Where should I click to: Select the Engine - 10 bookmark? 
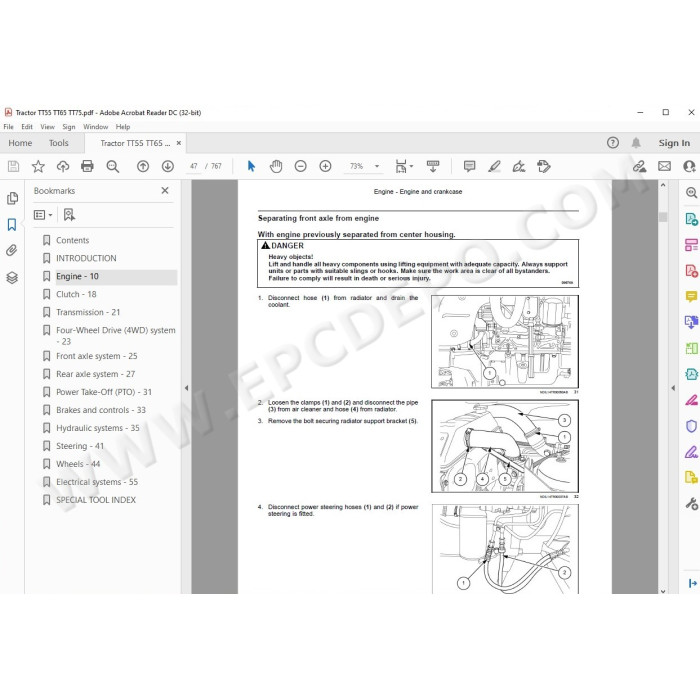(x=77, y=276)
